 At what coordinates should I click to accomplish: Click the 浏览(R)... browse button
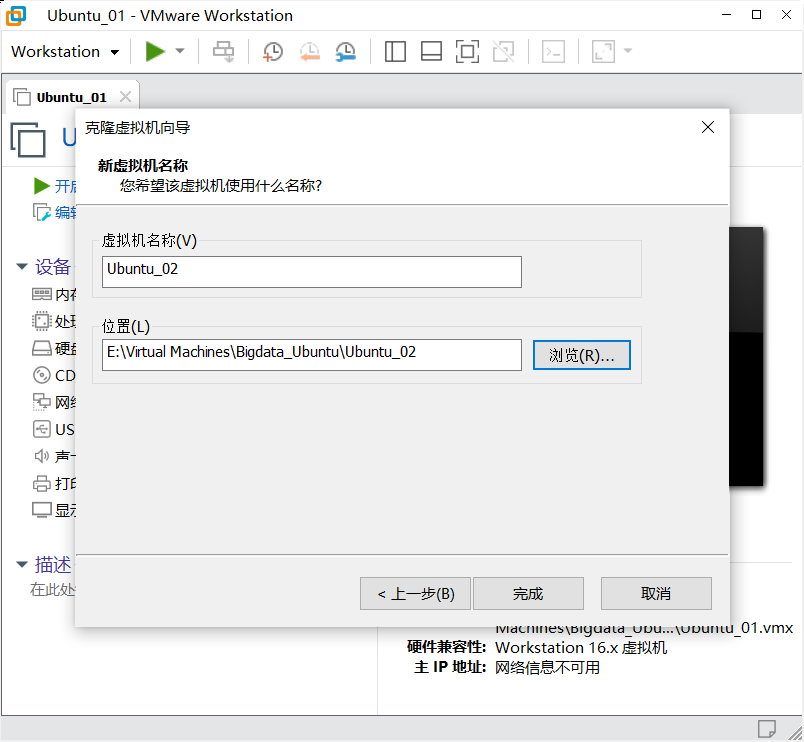(x=581, y=355)
